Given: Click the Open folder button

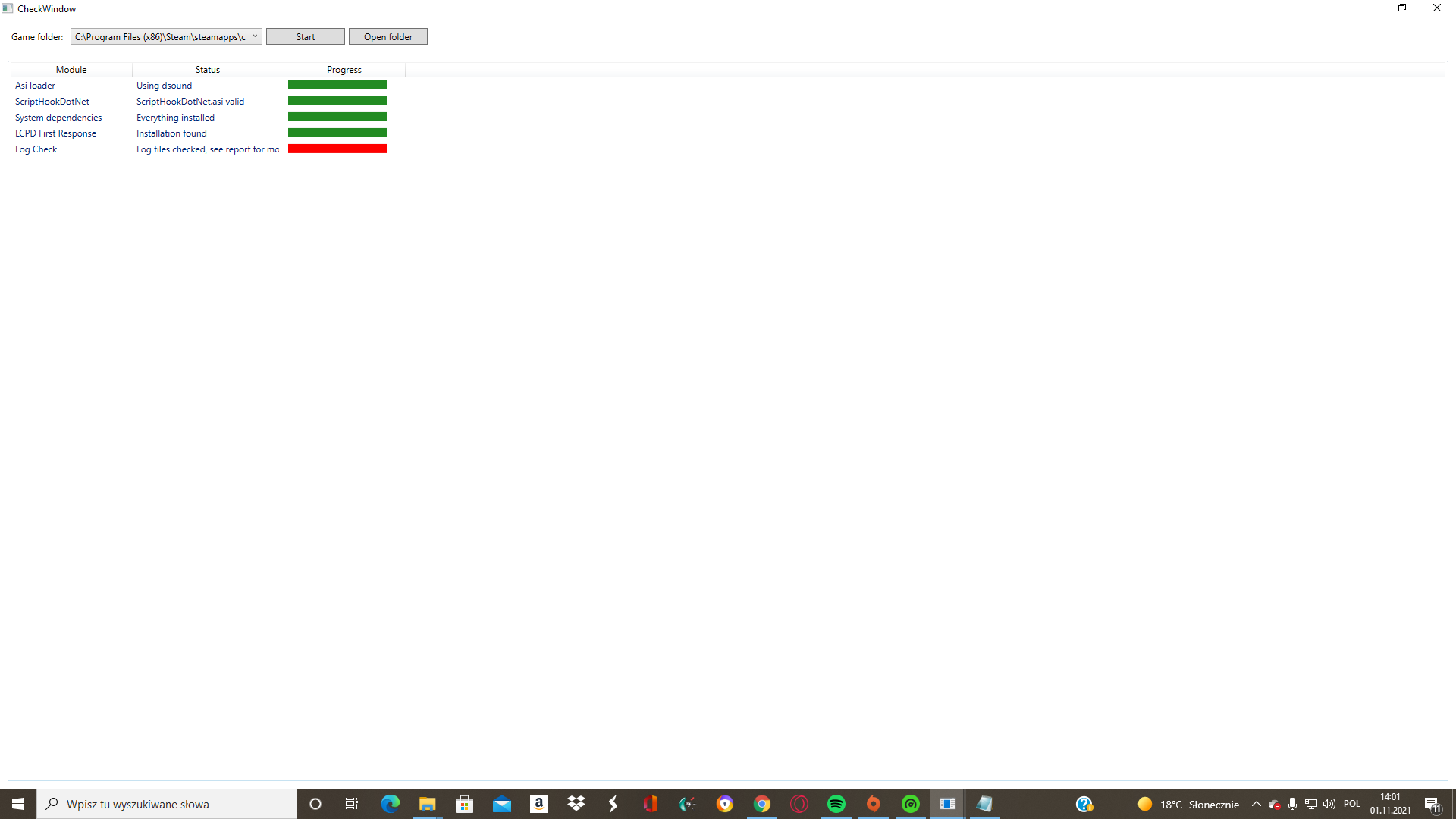Looking at the screenshot, I should (388, 36).
